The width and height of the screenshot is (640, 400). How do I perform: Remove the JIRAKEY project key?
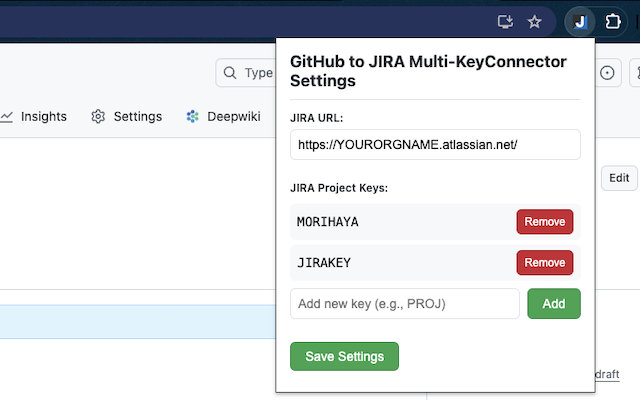tap(544, 262)
